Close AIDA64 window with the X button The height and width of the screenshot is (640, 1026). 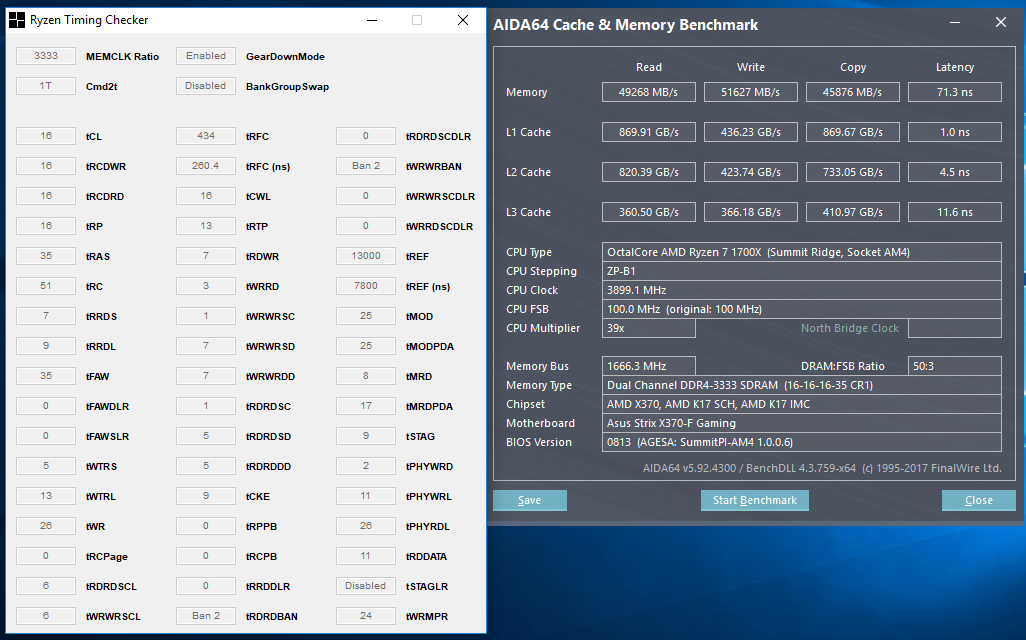pyautogui.click(x=1000, y=23)
